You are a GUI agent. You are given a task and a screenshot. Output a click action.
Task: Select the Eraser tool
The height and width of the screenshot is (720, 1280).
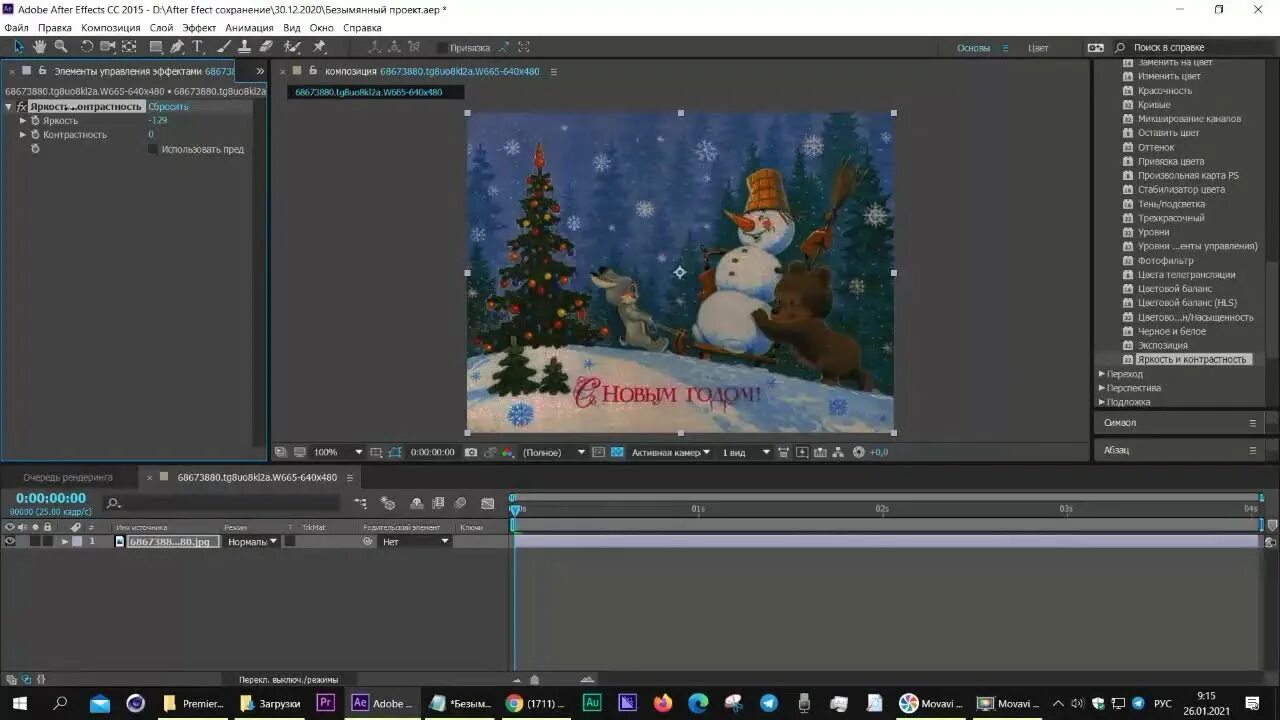(266, 46)
